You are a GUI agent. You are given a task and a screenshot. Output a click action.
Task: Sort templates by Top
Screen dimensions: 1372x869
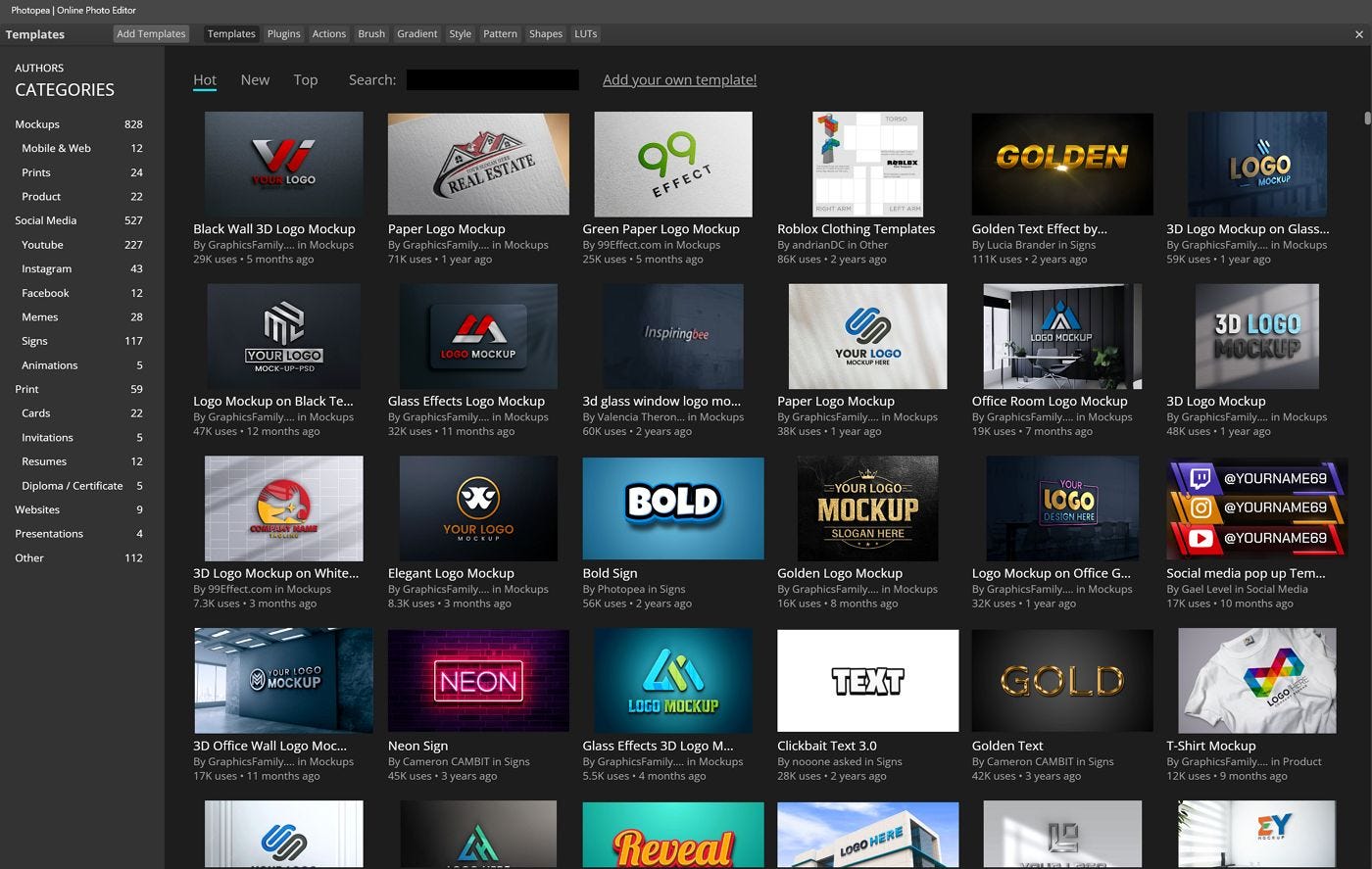coord(306,80)
